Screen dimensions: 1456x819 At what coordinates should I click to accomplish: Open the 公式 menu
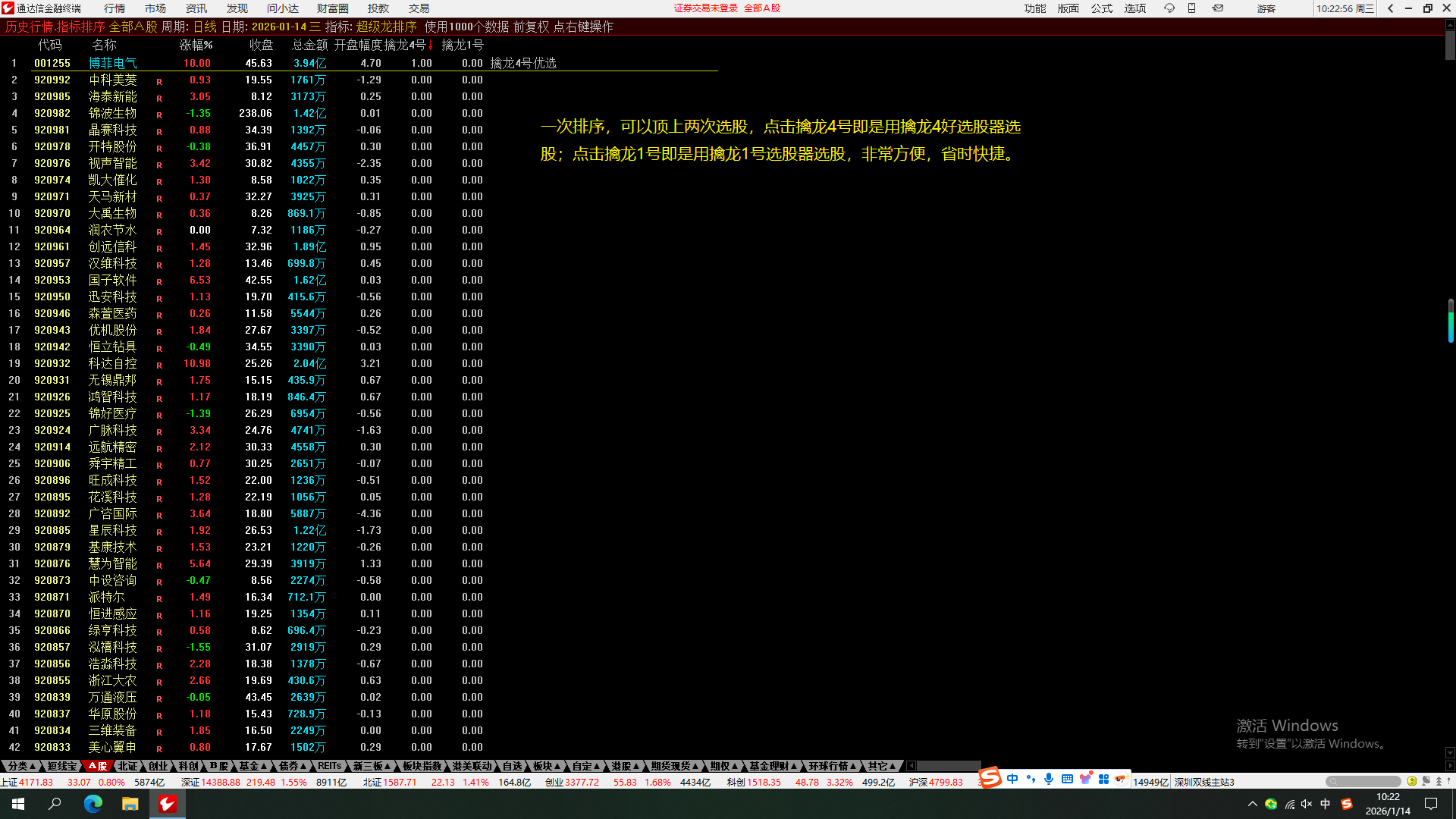pyautogui.click(x=1101, y=8)
